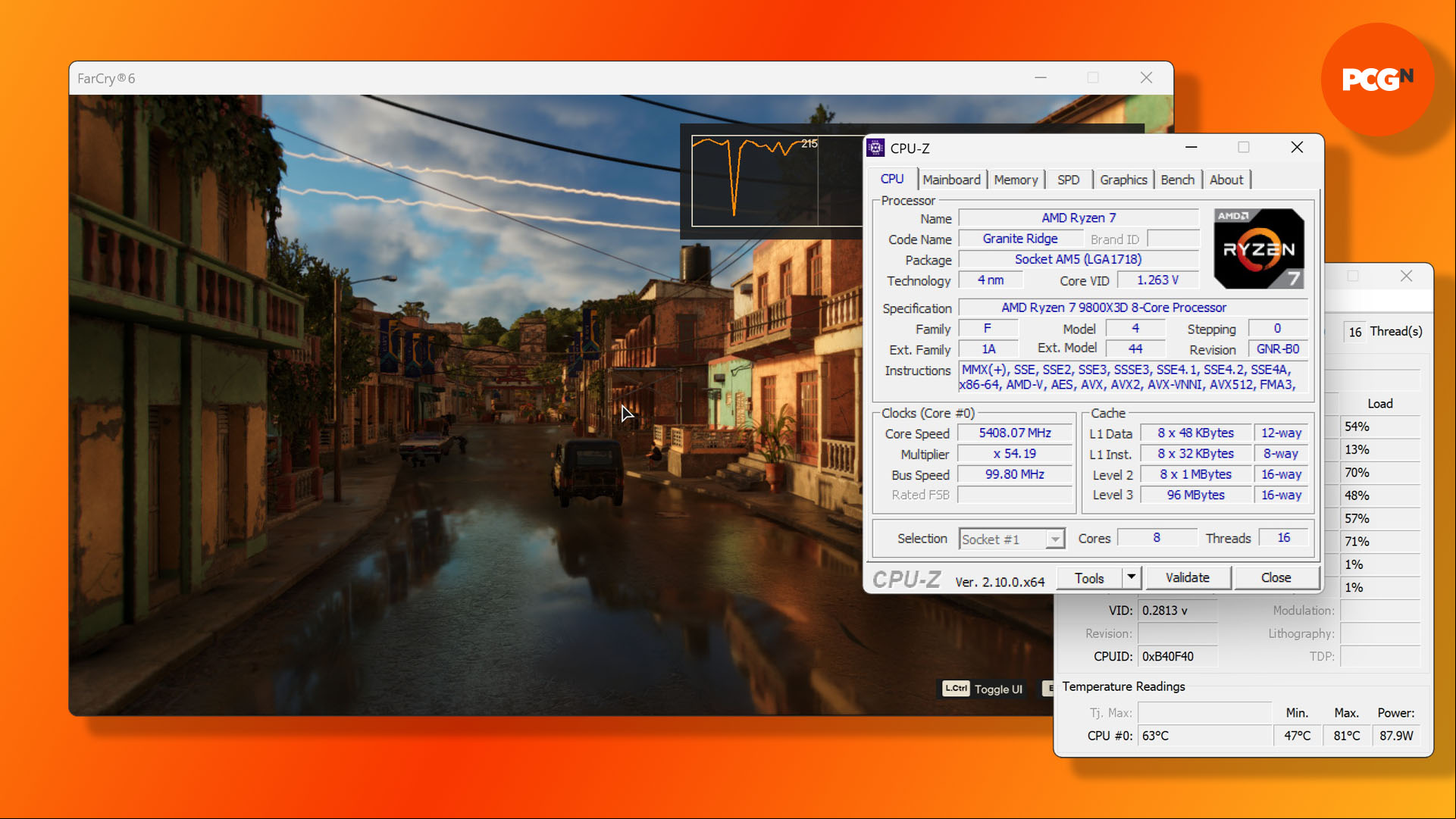Switch to the Graphics tab

pyautogui.click(x=1123, y=180)
